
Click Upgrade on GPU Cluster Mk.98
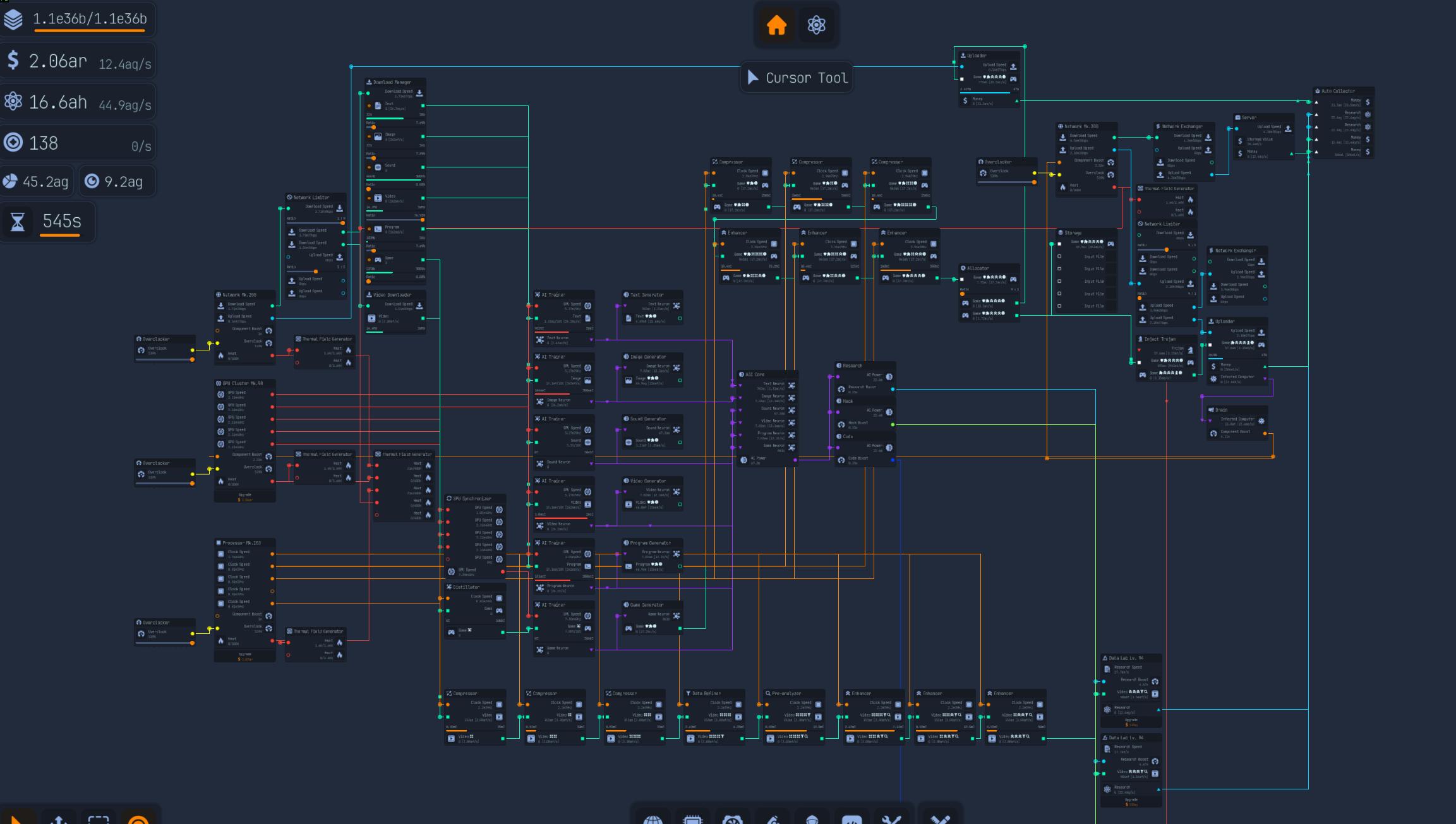click(245, 497)
